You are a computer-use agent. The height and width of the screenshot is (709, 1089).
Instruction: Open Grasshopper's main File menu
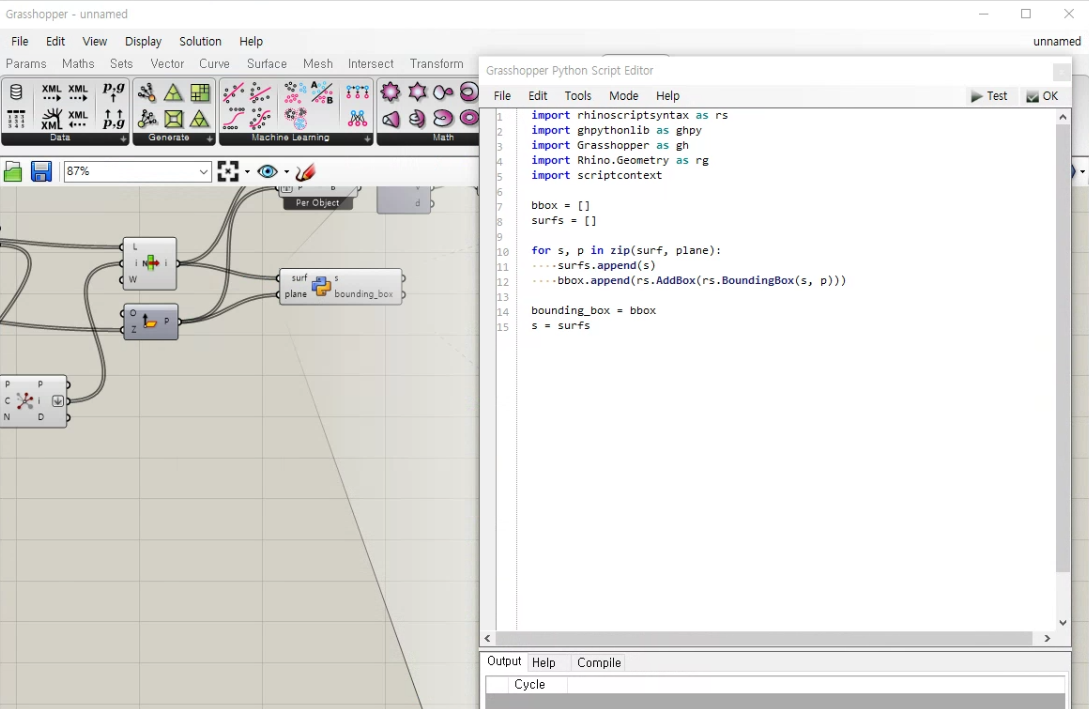19,42
